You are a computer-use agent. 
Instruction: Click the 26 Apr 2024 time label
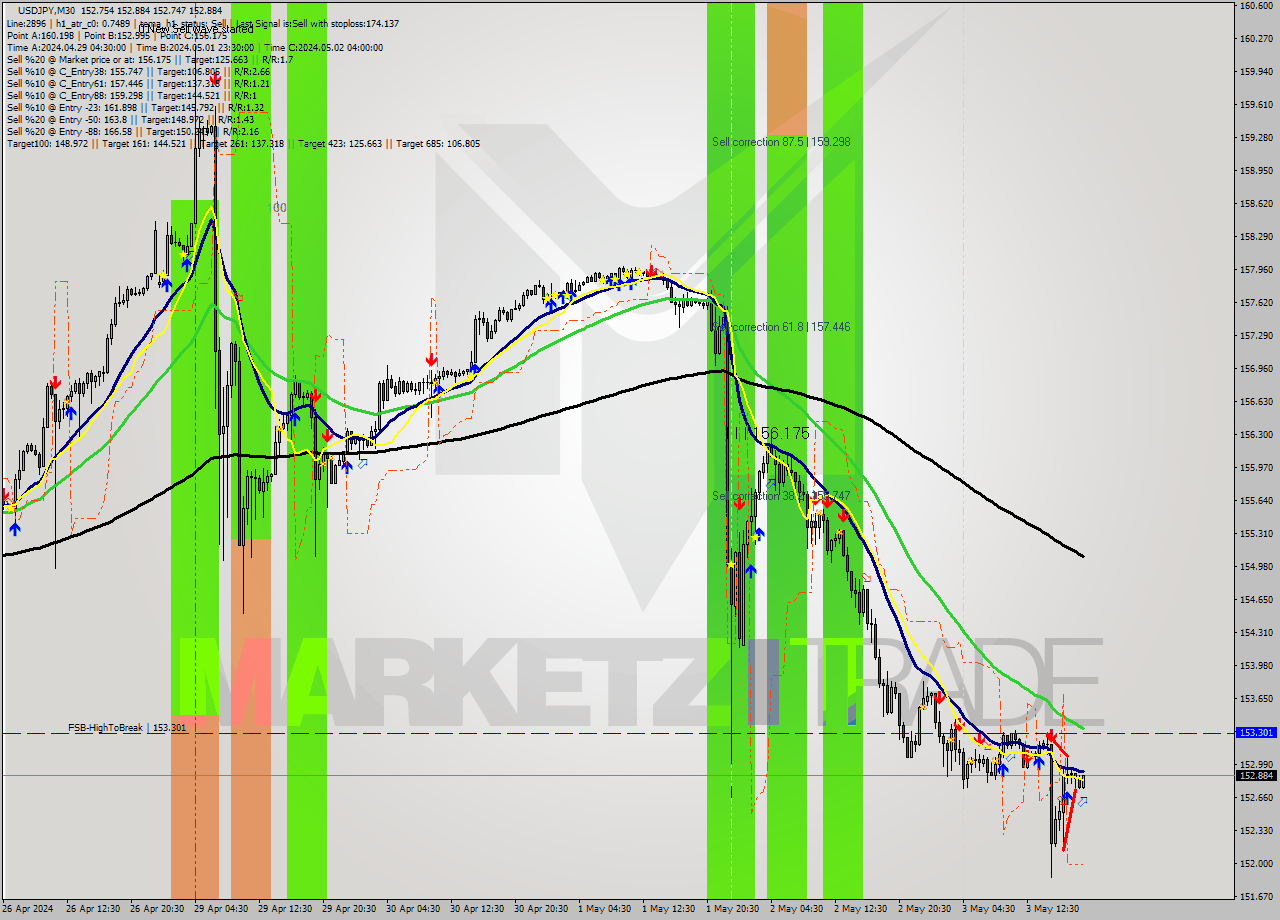click(x=28, y=909)
